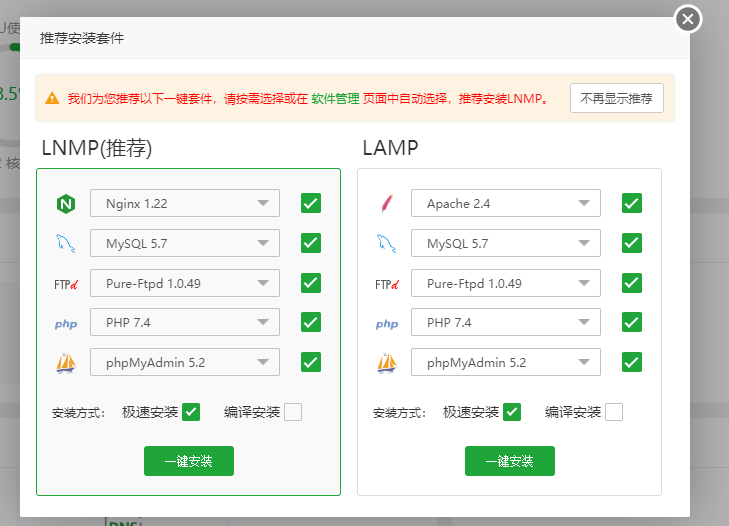Viewport: 729px width, 526px height.
Task: Open LAMP Pure-Ftpd 1.0.49 dropdown
Action: tap(506, 283)
